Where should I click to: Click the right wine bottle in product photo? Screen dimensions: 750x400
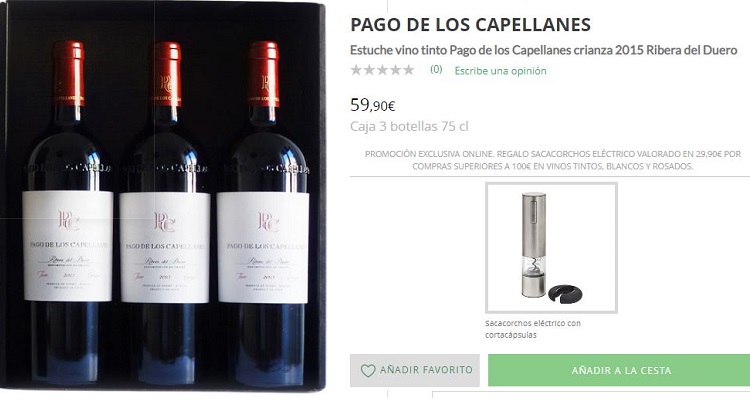point(263,215)
